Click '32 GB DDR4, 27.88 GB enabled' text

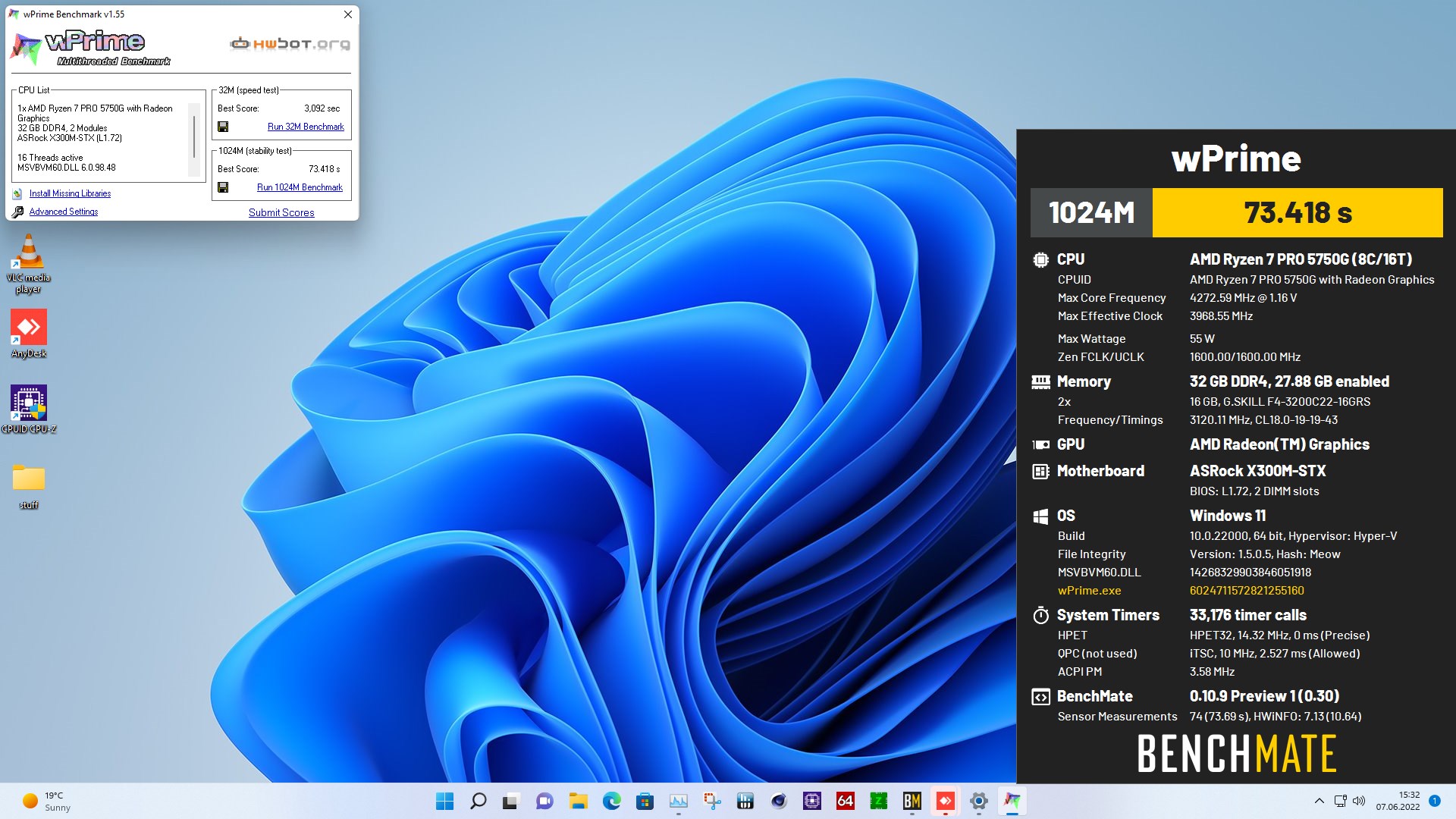(1289, 381)
